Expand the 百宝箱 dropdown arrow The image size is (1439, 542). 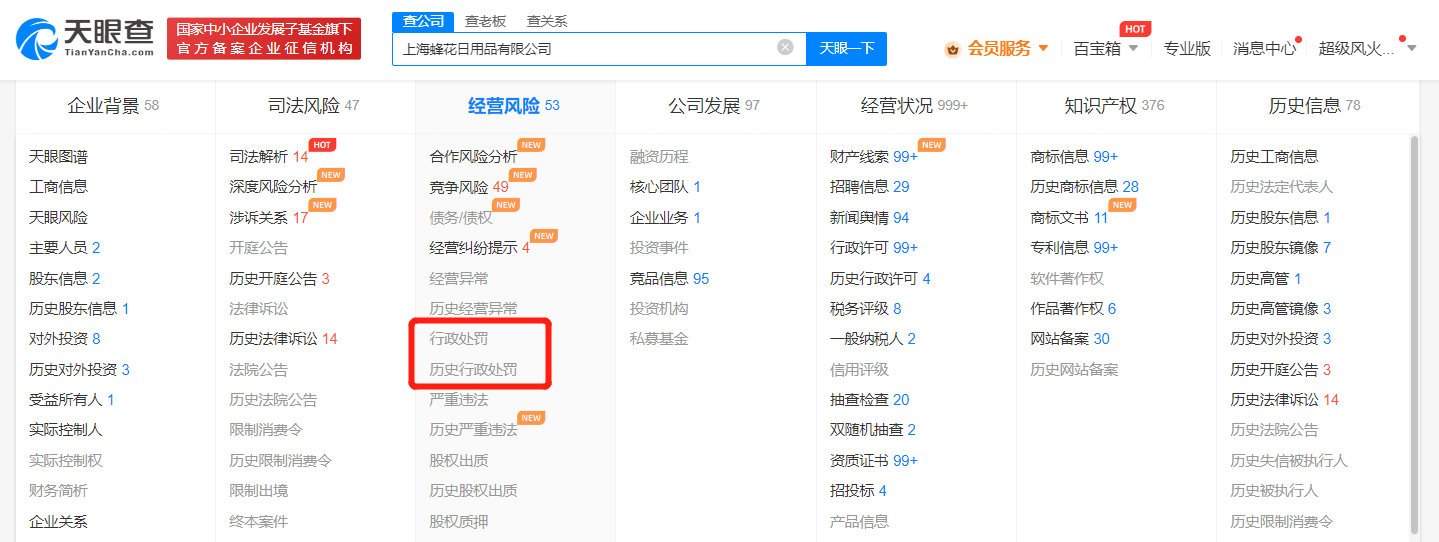pos(1134,48)
